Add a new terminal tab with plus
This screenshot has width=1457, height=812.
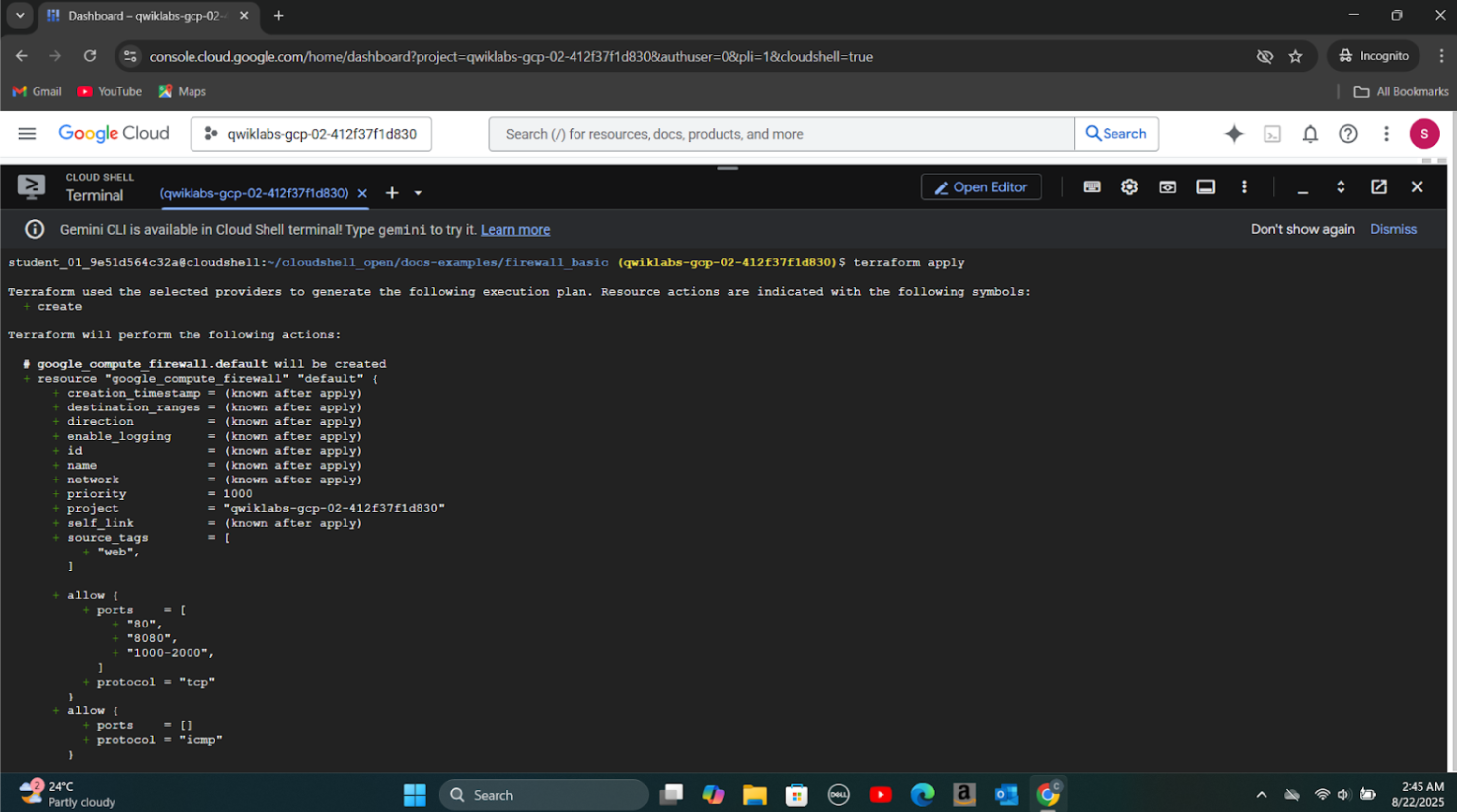392,193
